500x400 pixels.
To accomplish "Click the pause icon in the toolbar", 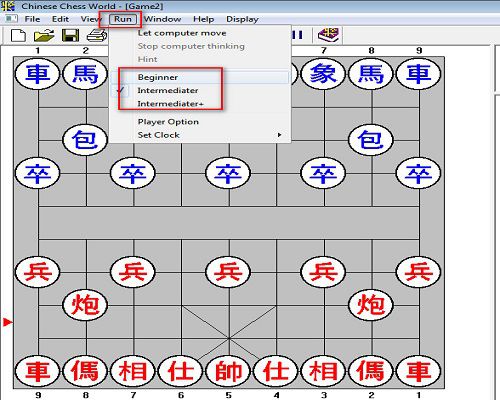I will (x=297, y=35).
